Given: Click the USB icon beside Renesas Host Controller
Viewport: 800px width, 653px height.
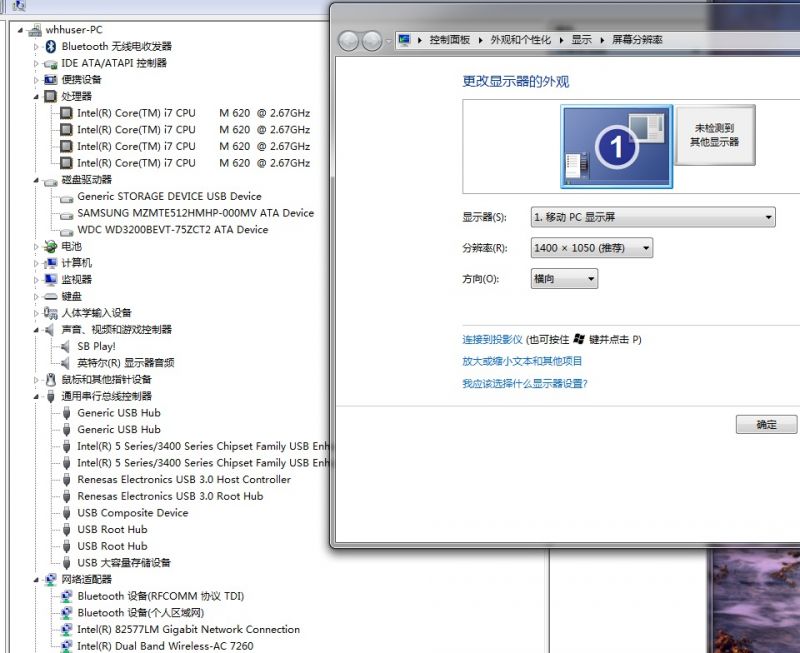Looking at the screenshot, I should [x=66, y=480].
